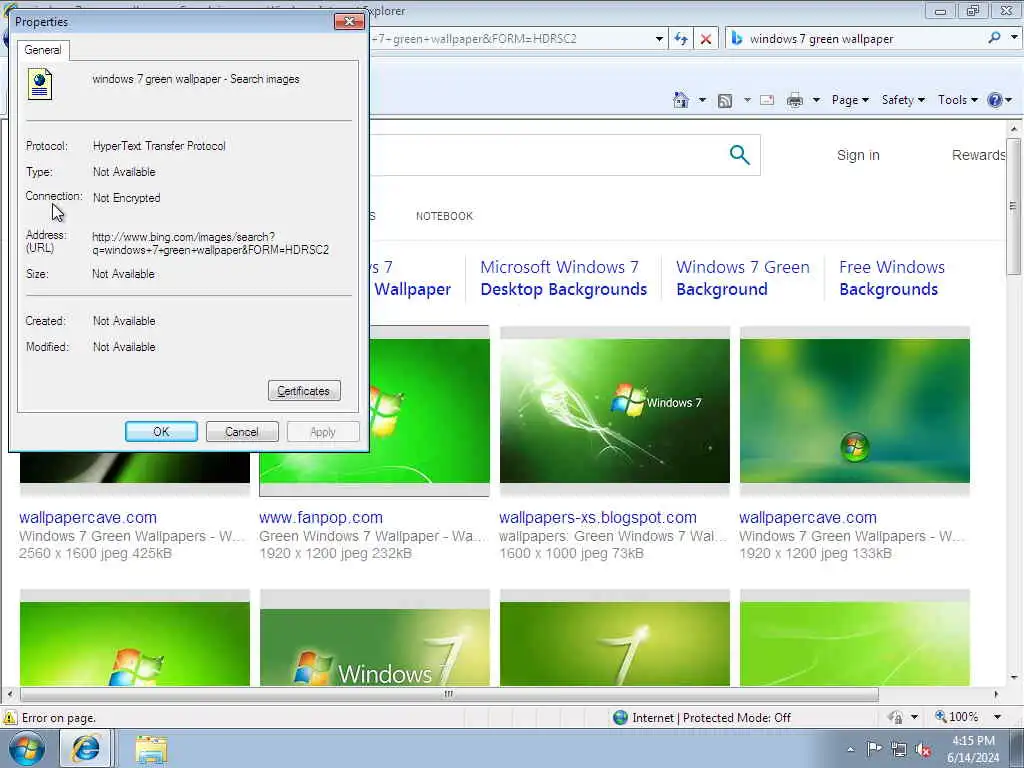Click Windows 7 Green Background suggestion
1024x768 pixels.
743,278
